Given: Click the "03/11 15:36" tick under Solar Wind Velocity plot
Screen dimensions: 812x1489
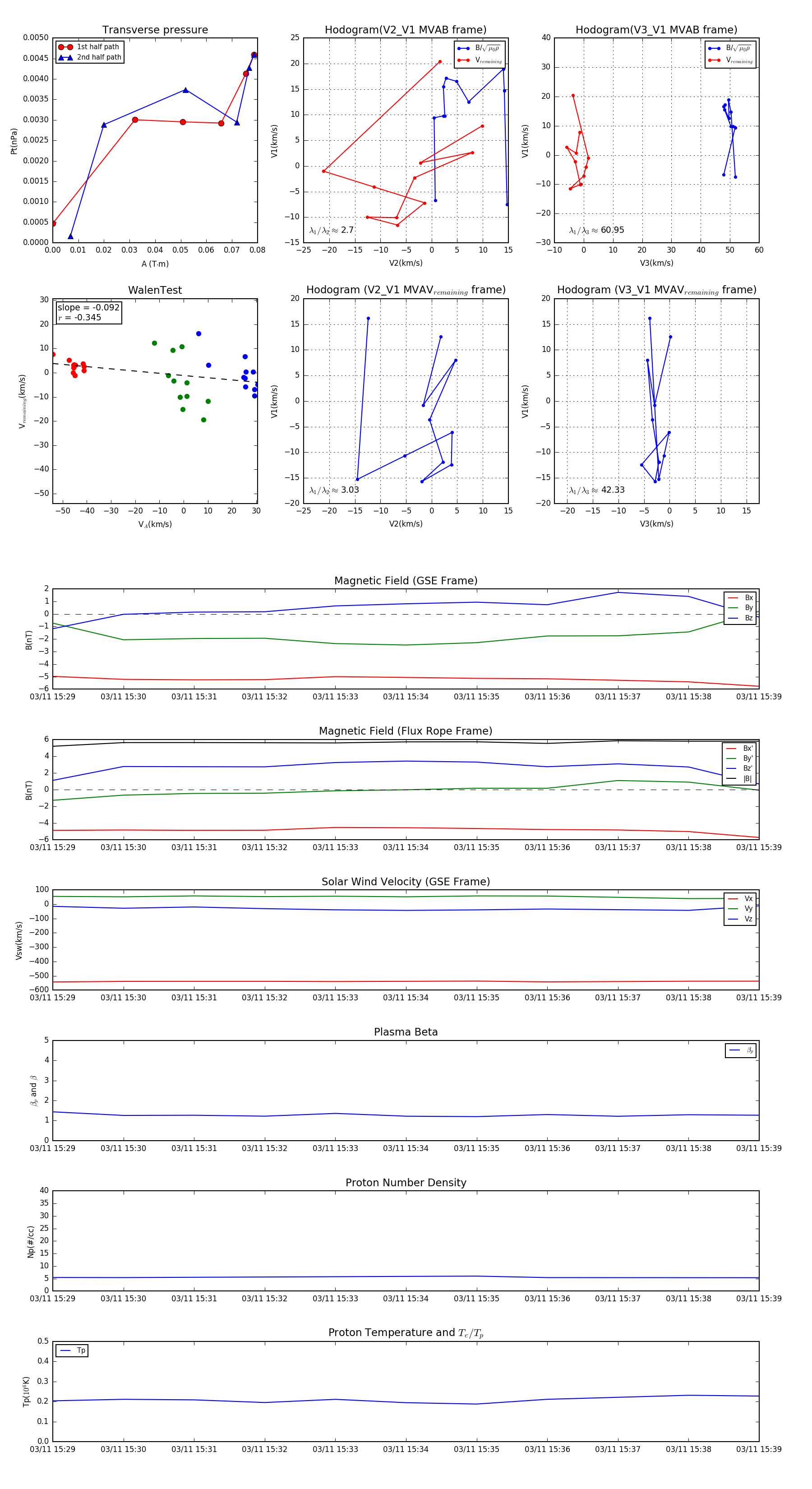Looking at the screenshot, I should (x=547, y=997).
